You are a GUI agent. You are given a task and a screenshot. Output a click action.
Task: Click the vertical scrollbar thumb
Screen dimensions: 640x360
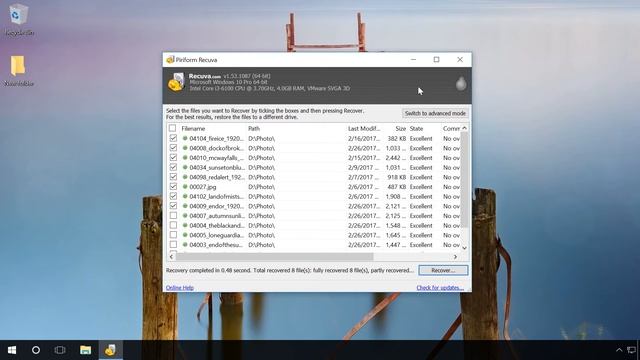(464, 179)
